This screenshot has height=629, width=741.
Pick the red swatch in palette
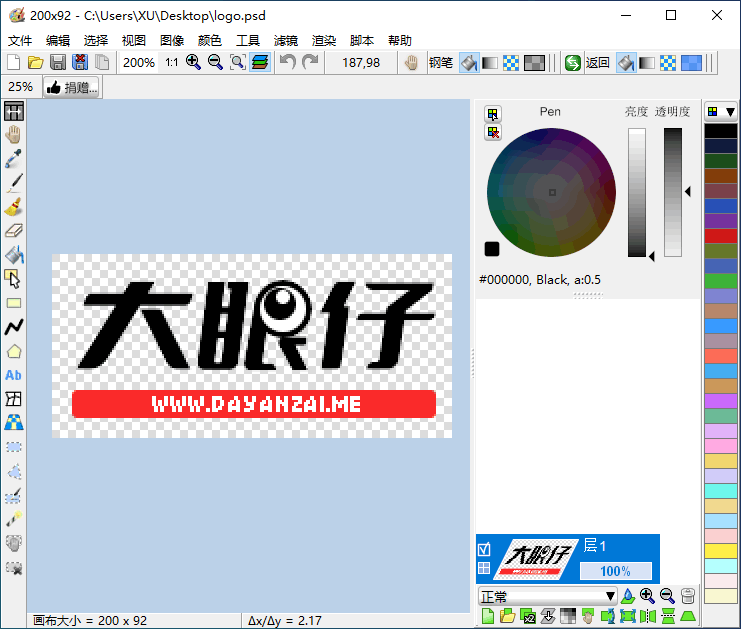pyautogui.click(x=721, y=235)
